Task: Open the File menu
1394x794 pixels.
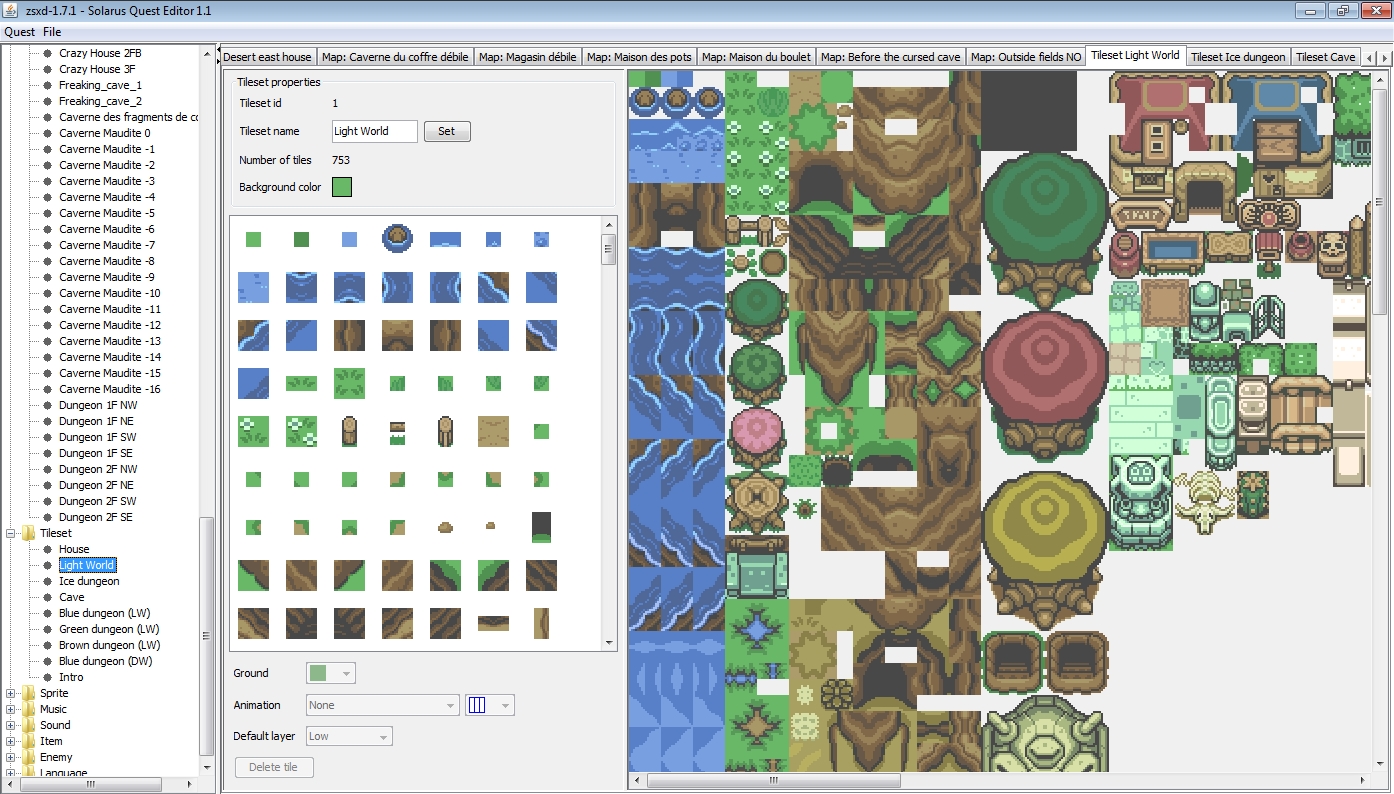Action: [52, 32]
